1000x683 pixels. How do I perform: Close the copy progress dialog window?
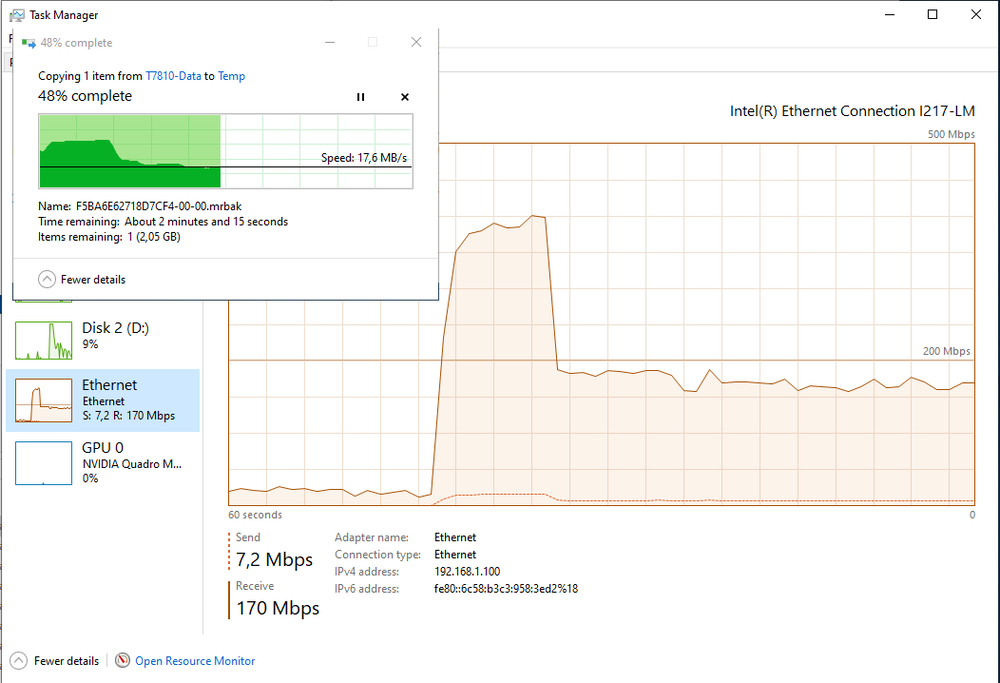coord(416,42)
